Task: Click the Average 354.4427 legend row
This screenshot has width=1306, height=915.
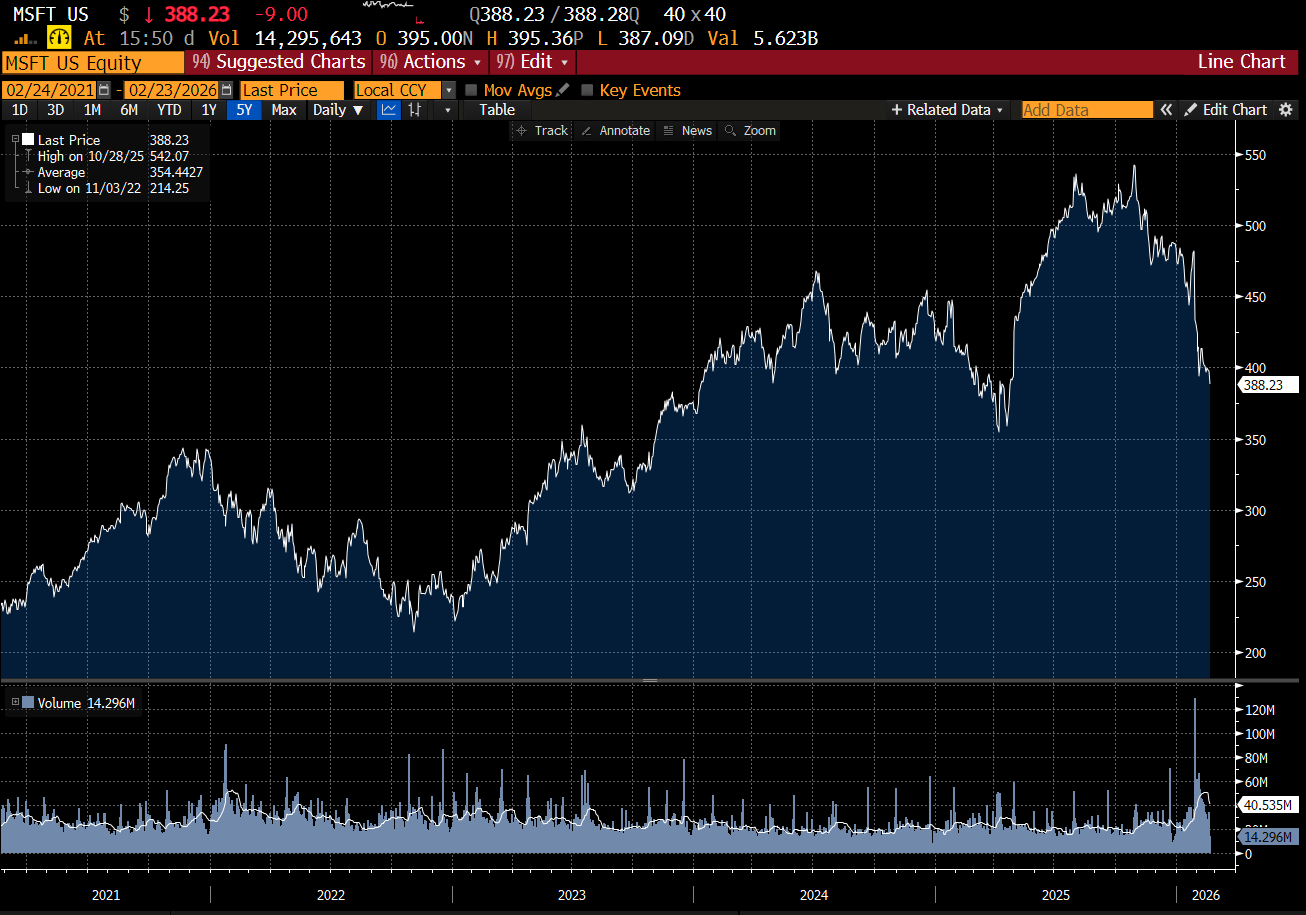Action: (x=113, y=172)
